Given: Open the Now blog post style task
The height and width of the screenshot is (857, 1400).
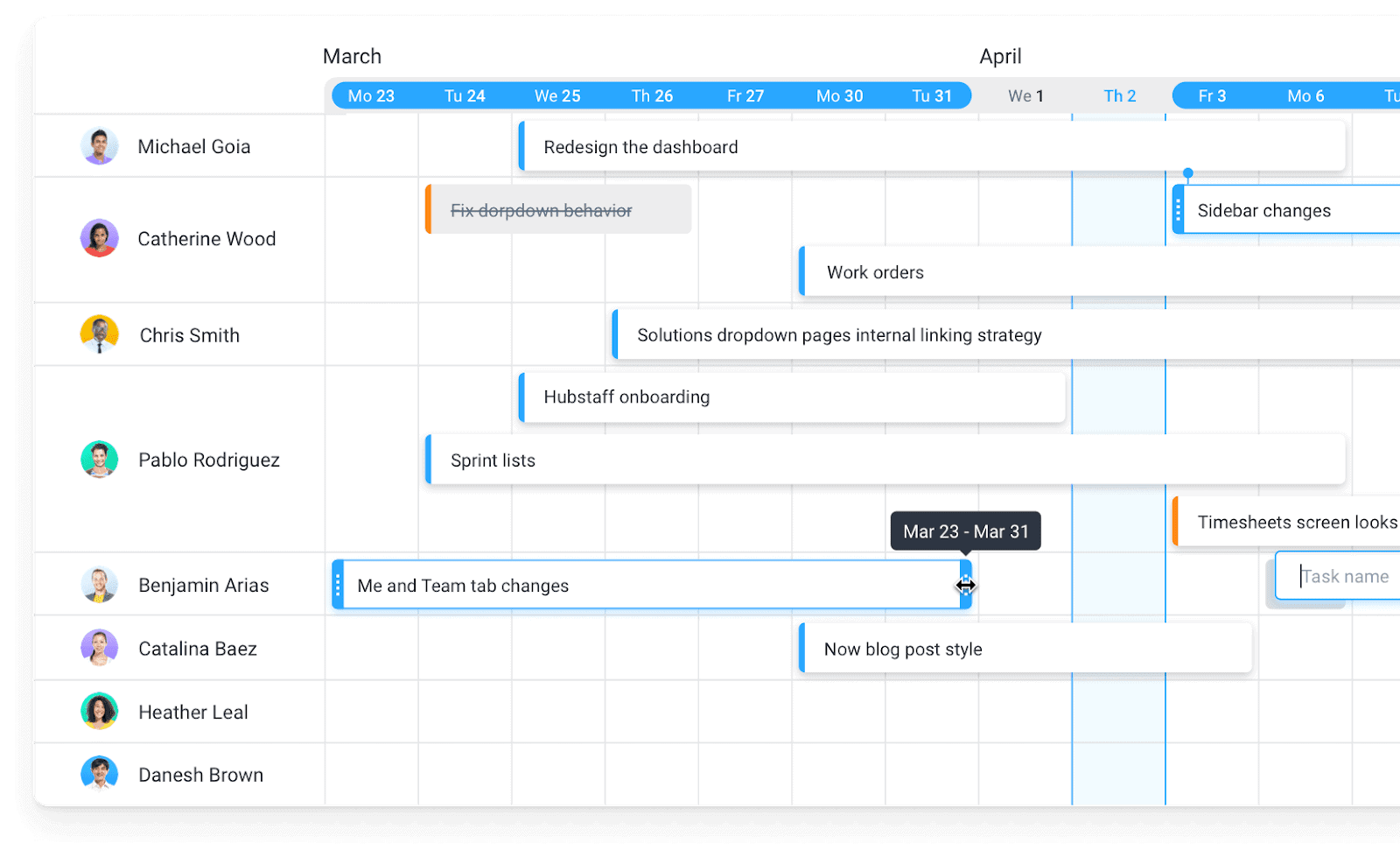Looking at the screenshot, I should click(x=1025, y=648).
